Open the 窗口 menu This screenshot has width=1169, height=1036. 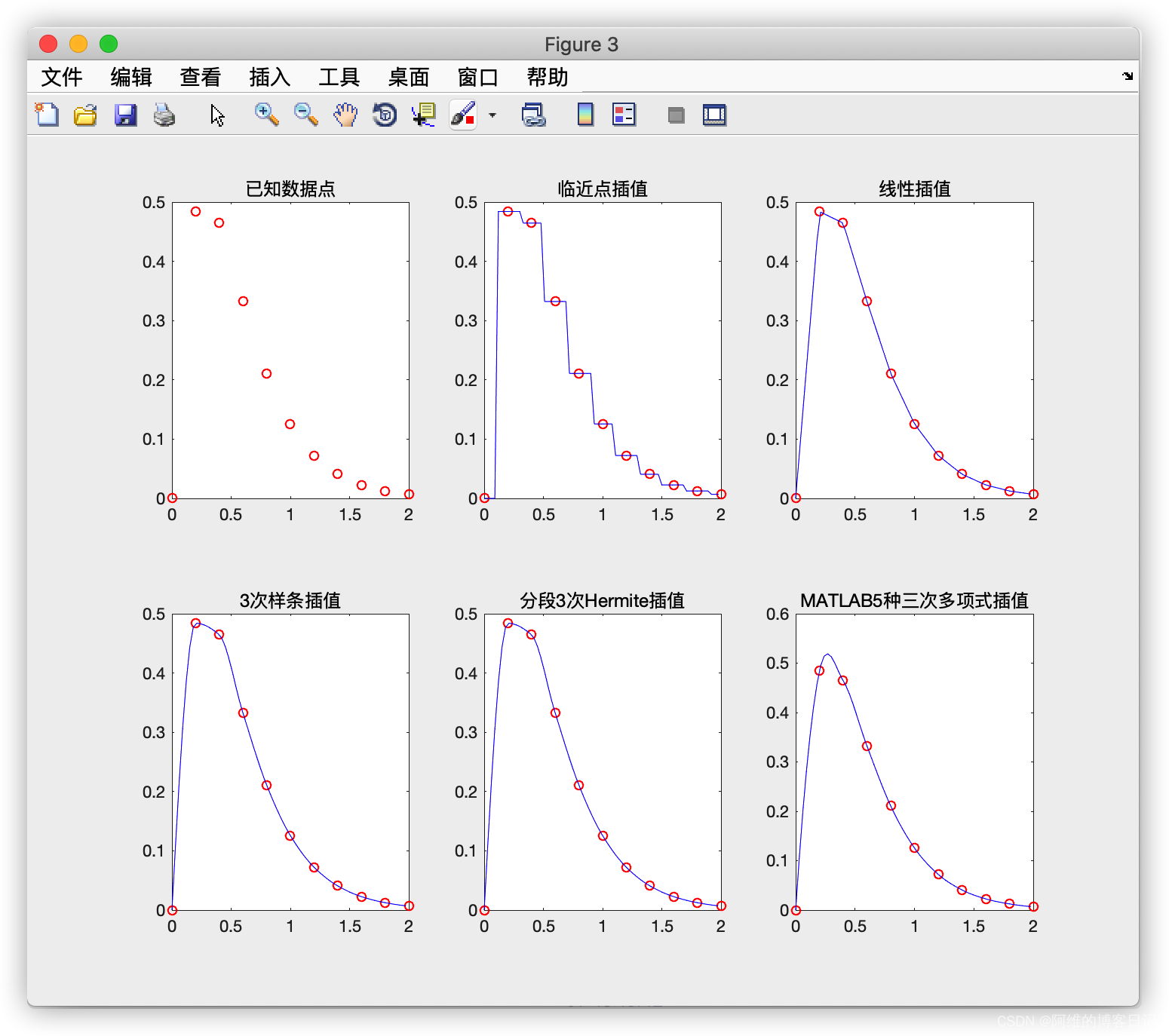pos(478,77)
